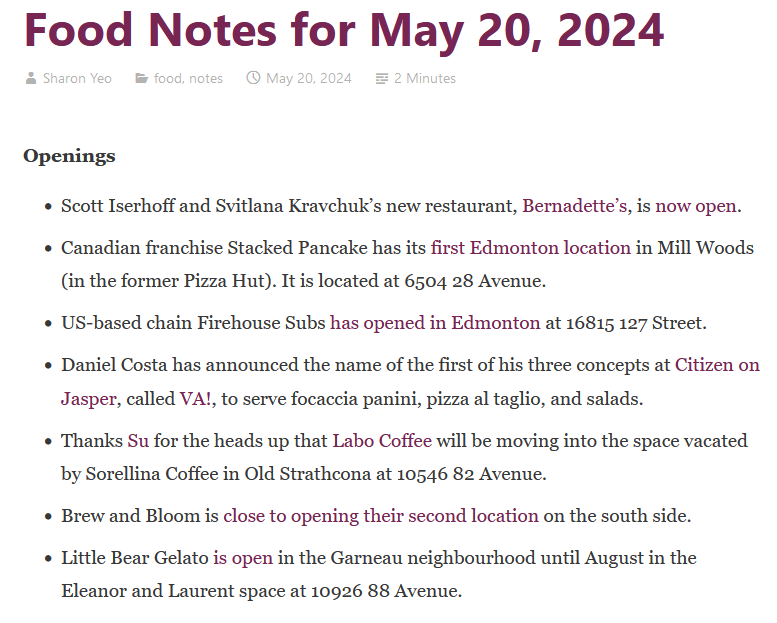
Task: Click the Openings section heading
Action: click(69, 155)
